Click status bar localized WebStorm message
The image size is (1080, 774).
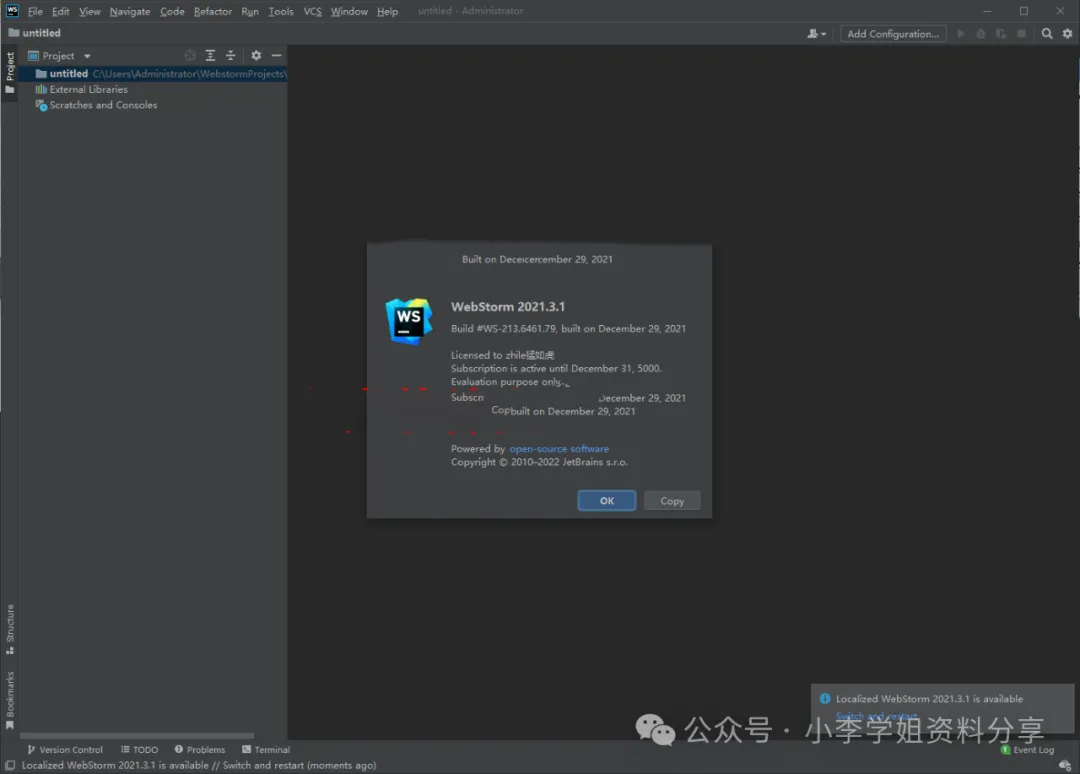click(199, 765)
